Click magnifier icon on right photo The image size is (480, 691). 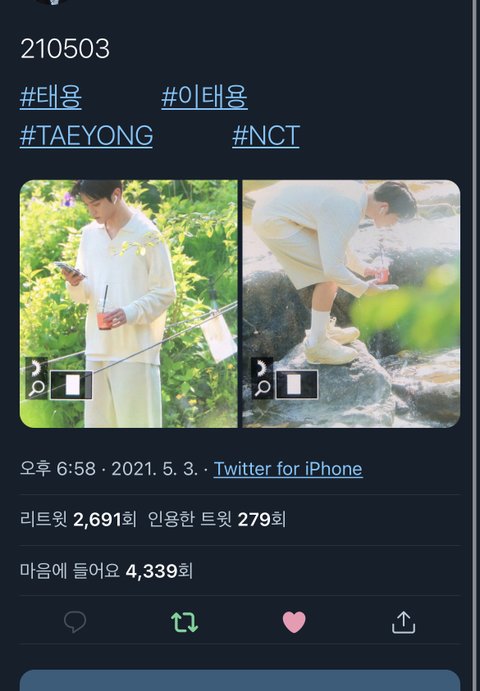point(263,388)
